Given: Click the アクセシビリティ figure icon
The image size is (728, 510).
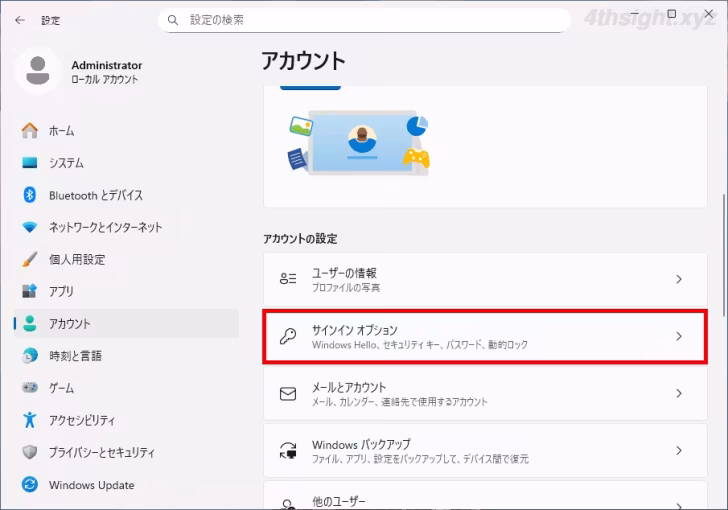Looking at the screenshot, I should pos(30,420).
